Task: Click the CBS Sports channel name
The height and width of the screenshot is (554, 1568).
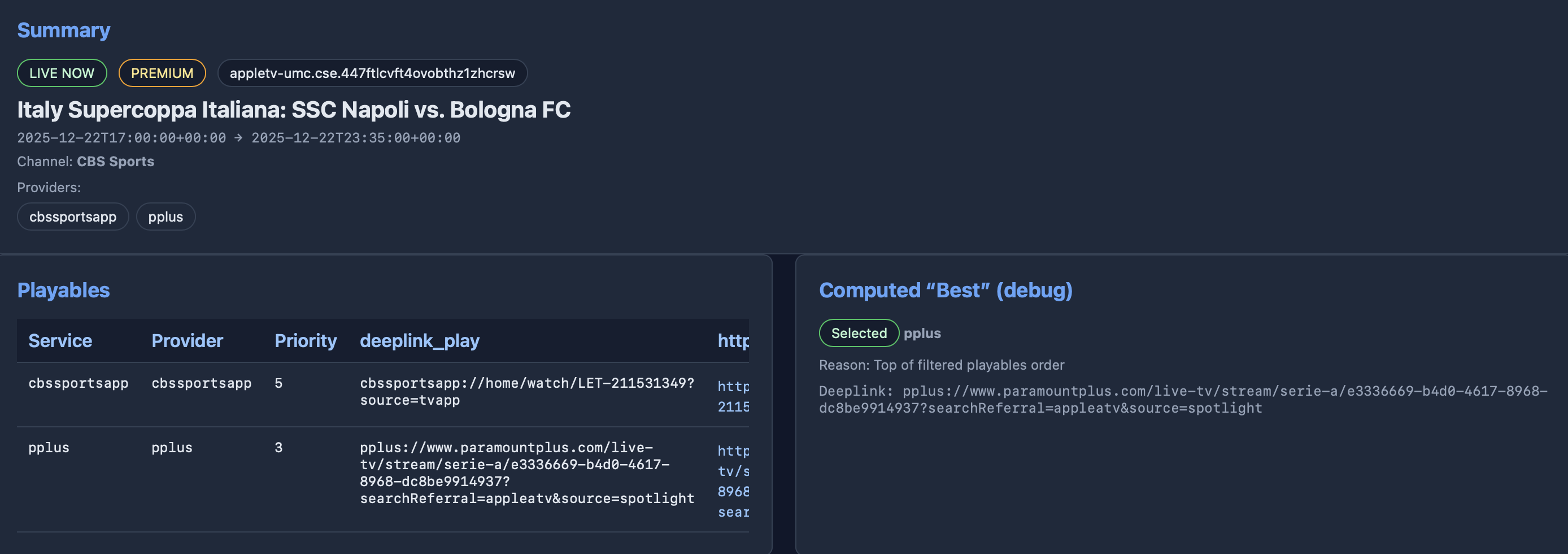Action: pos(115,162)
